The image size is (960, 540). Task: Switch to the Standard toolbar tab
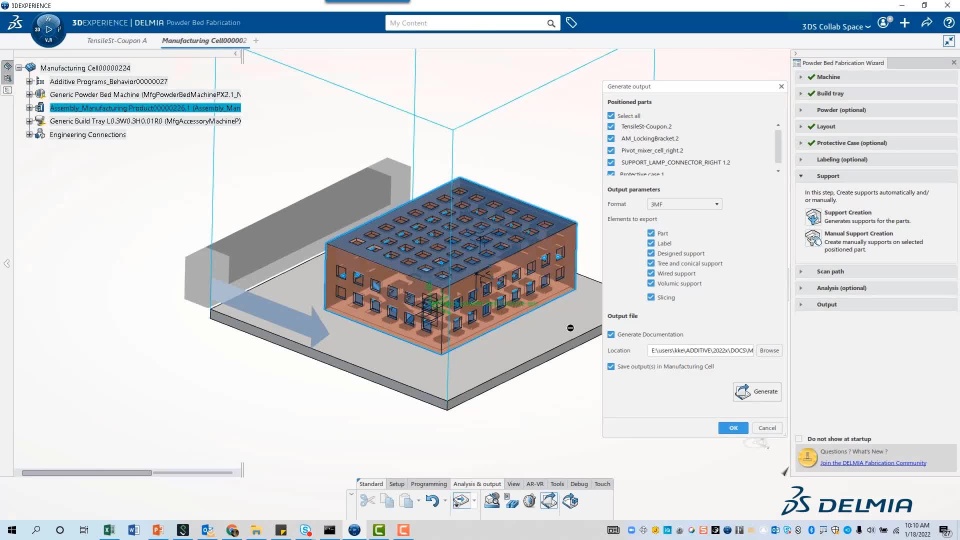[371, 484]
